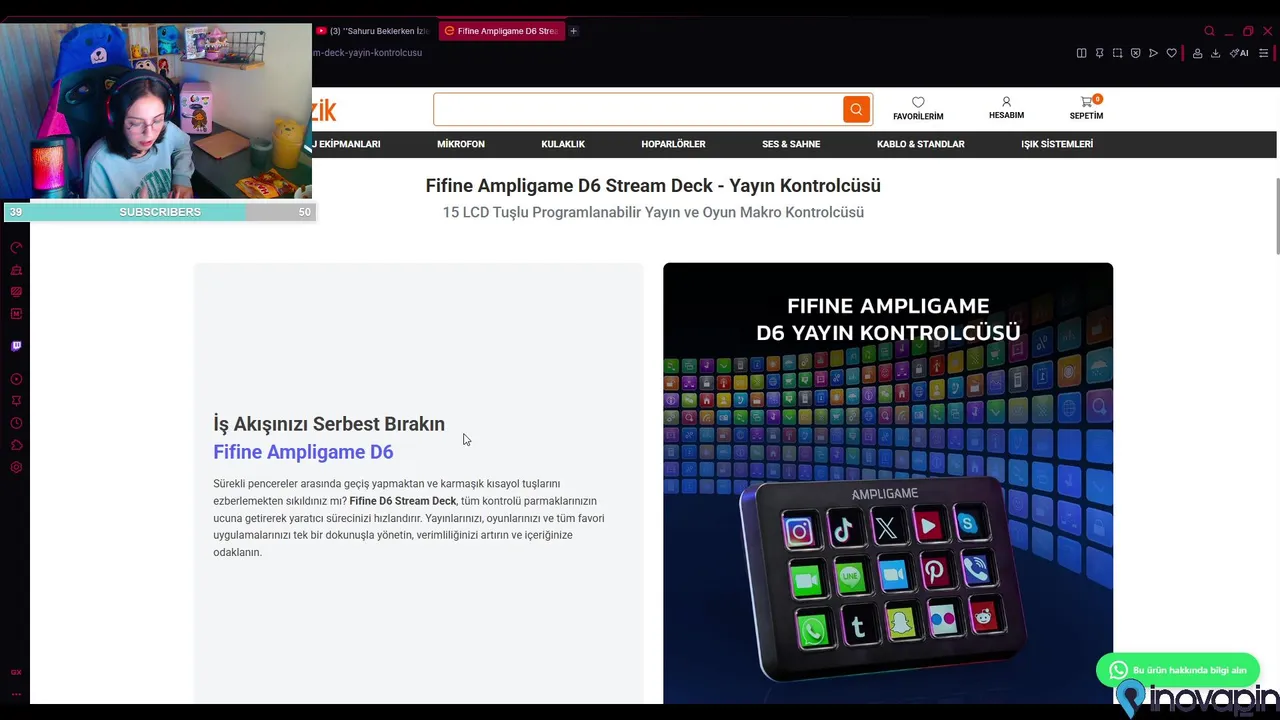Click the HESABIM label
The width and height of the screenshot is (1280, 720).
click(x=1006, y=116)
